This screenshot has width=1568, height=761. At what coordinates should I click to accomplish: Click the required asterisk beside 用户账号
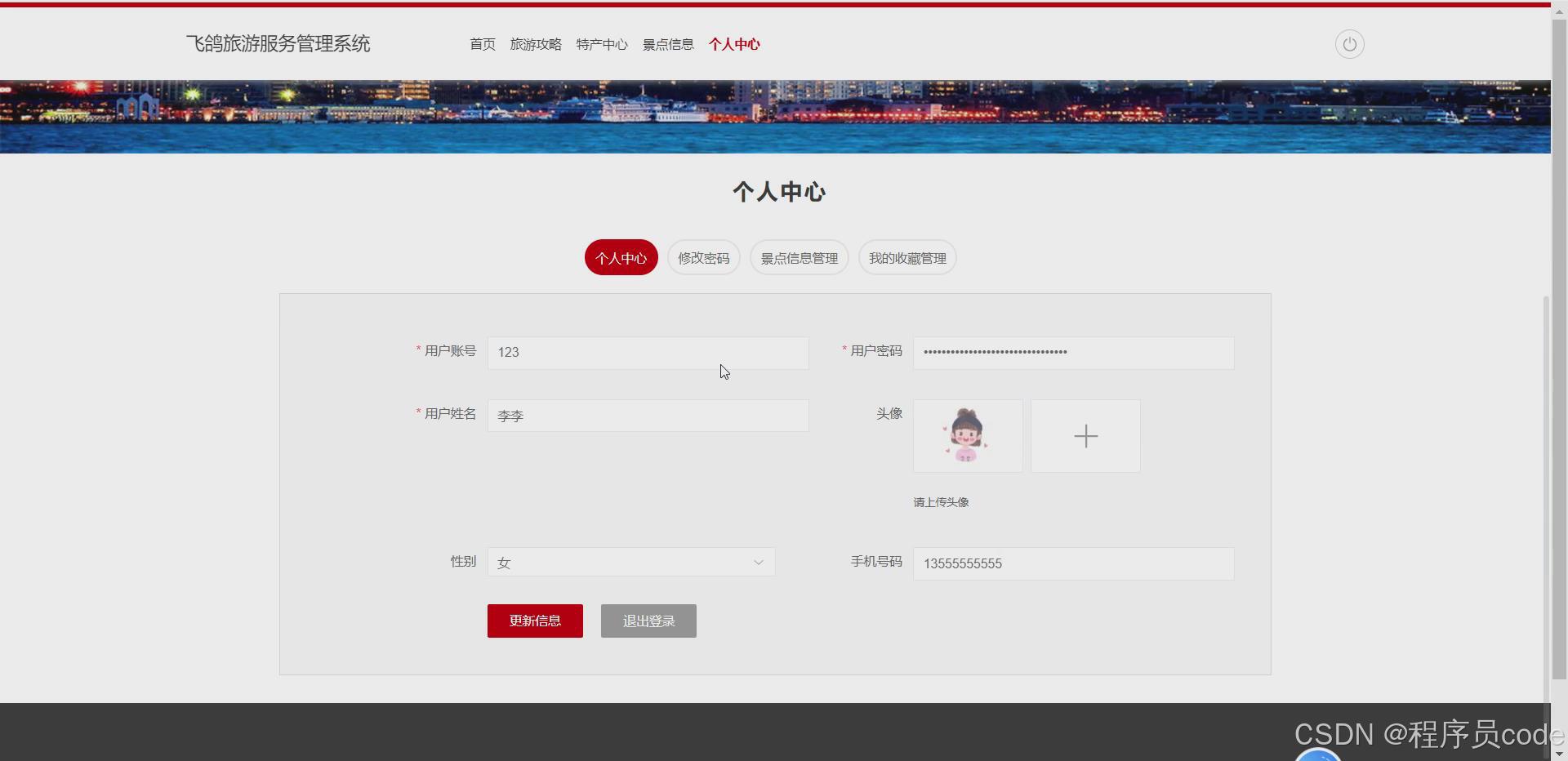point(416,349)
